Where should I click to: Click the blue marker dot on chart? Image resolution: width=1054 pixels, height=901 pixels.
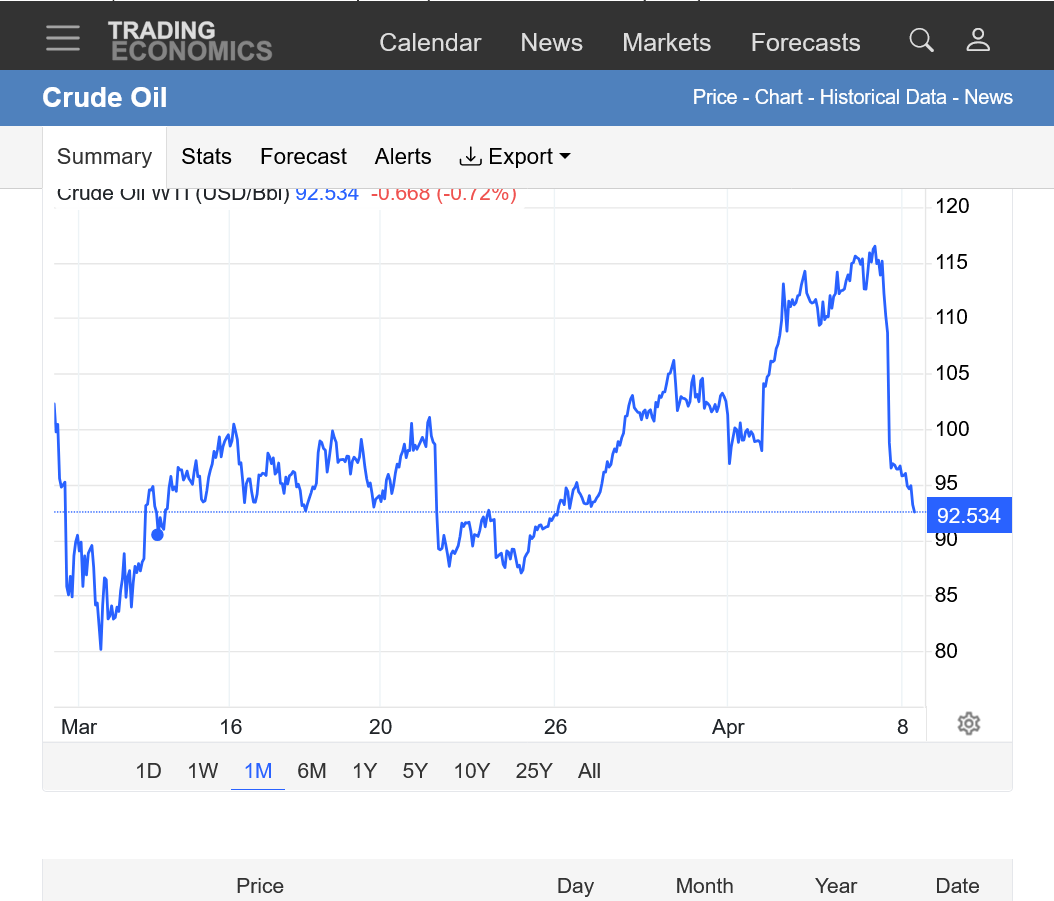click(157, 534)
